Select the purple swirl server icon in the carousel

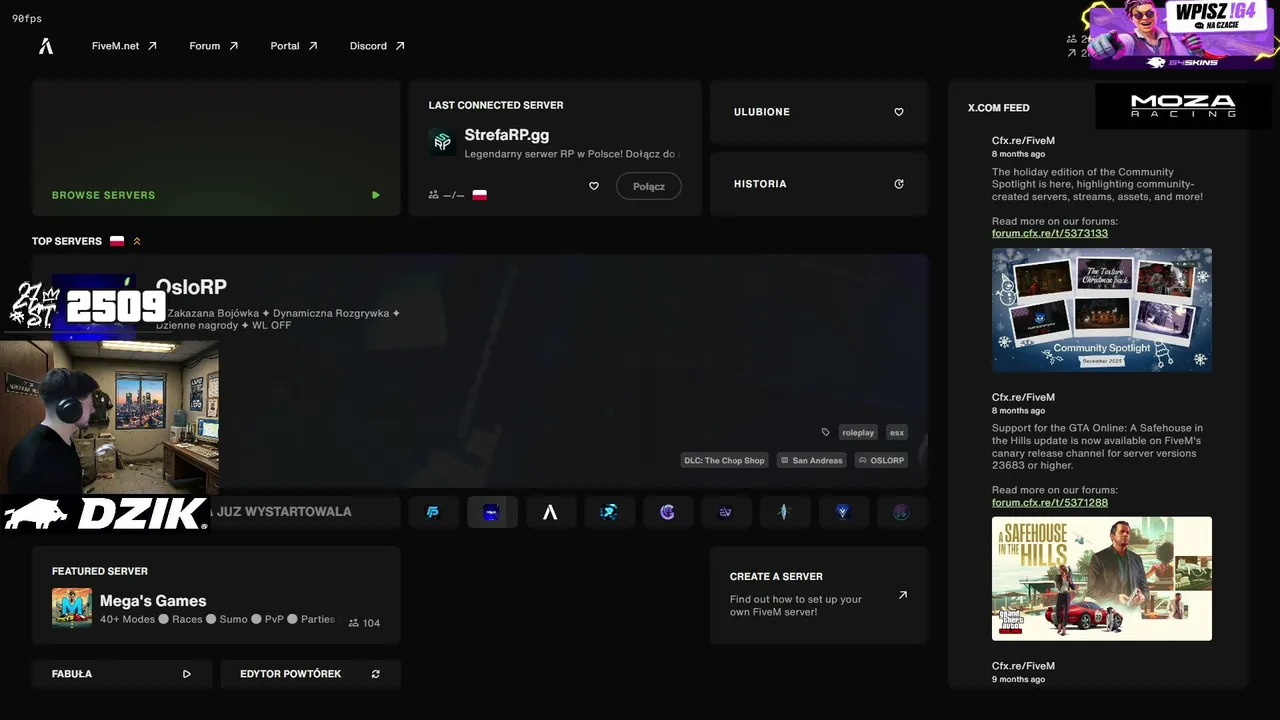click(x=667, y=512)
